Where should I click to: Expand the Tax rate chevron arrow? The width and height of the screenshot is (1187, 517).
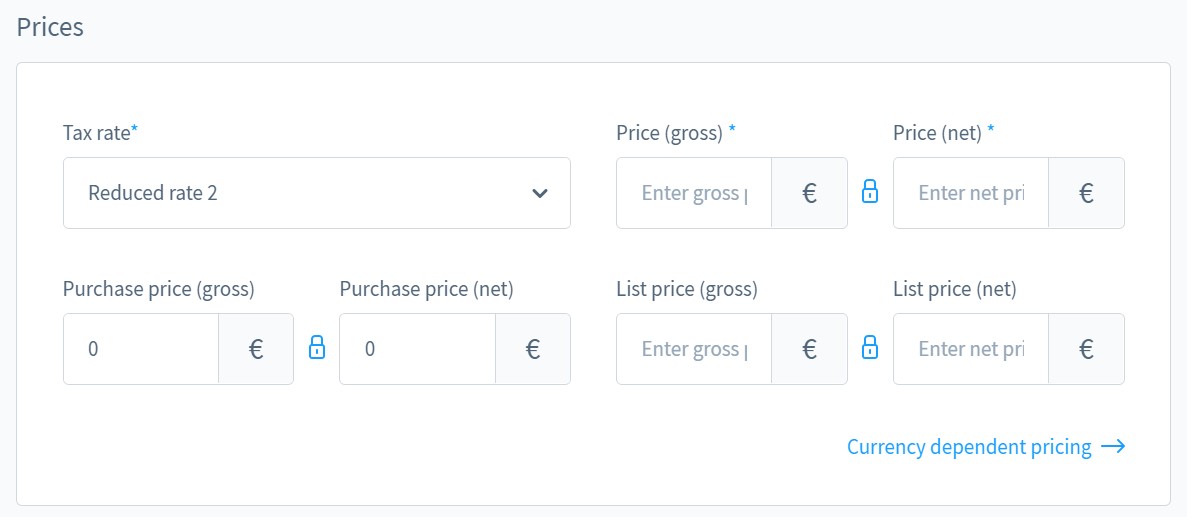[x=539, y=193]
